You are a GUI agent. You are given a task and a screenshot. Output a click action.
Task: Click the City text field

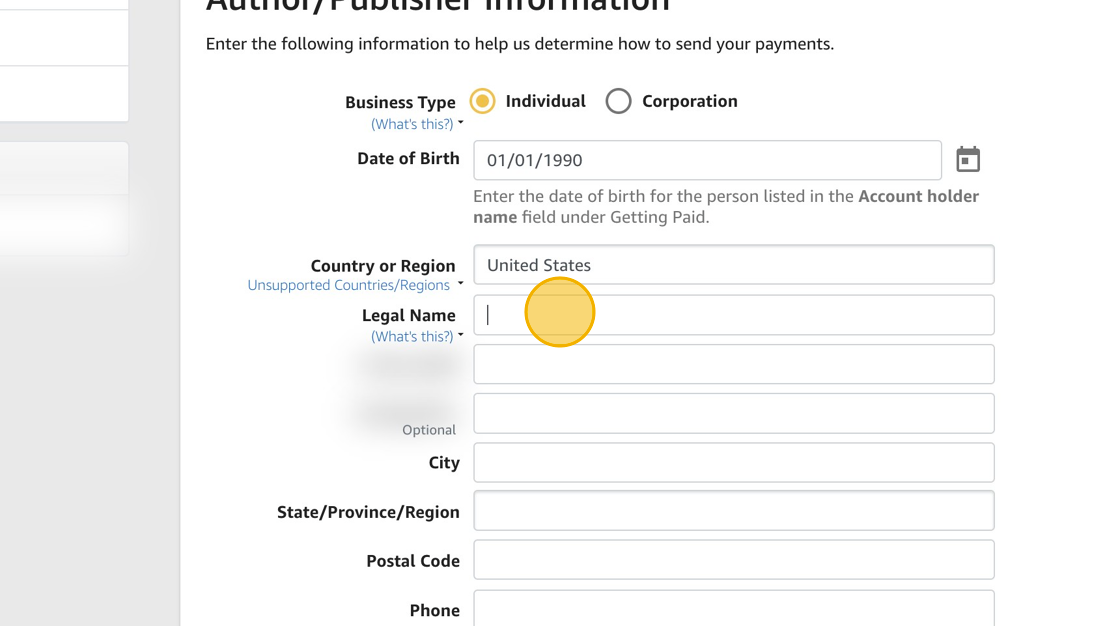tap(733, 462)
